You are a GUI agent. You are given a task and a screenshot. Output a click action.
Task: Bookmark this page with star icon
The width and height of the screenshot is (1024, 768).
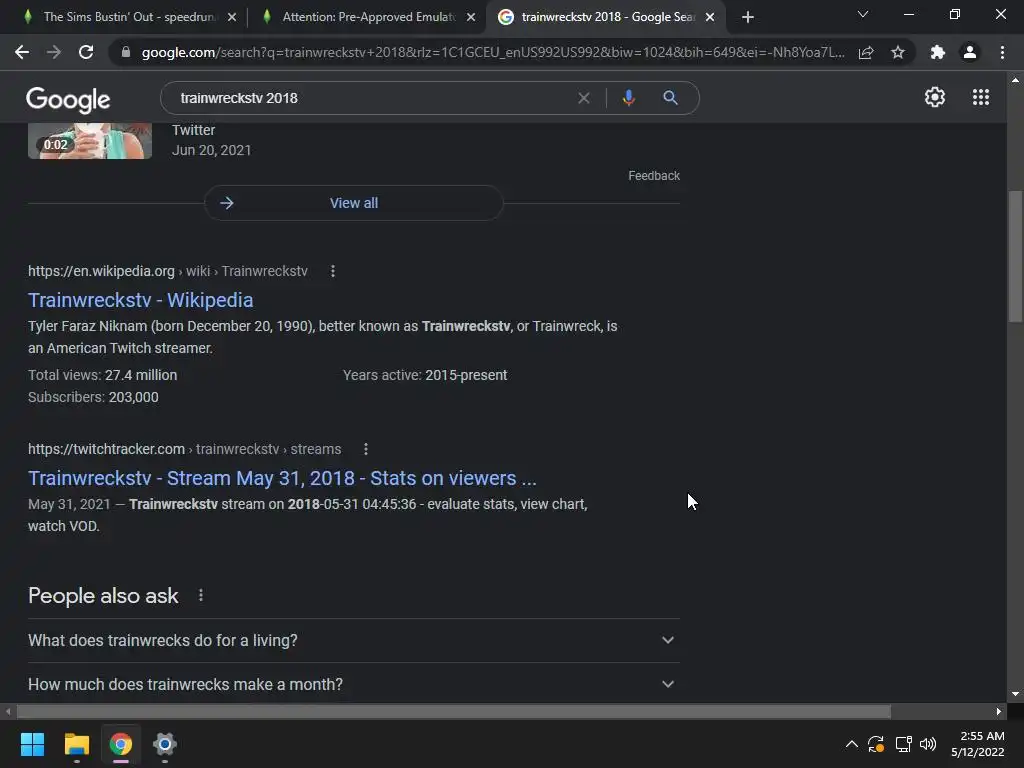tap(898, 52)
